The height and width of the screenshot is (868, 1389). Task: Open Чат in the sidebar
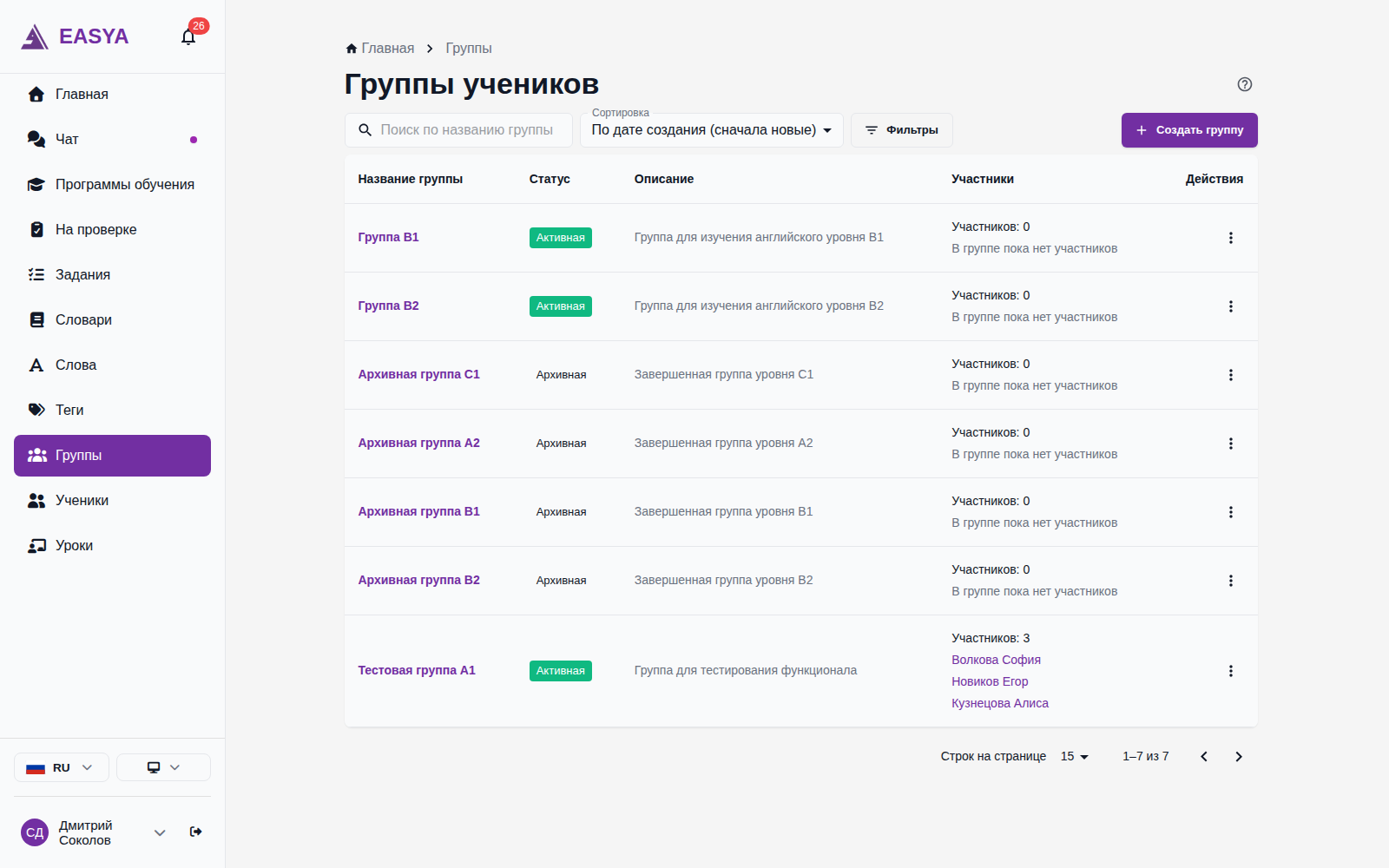click(112, 140)
